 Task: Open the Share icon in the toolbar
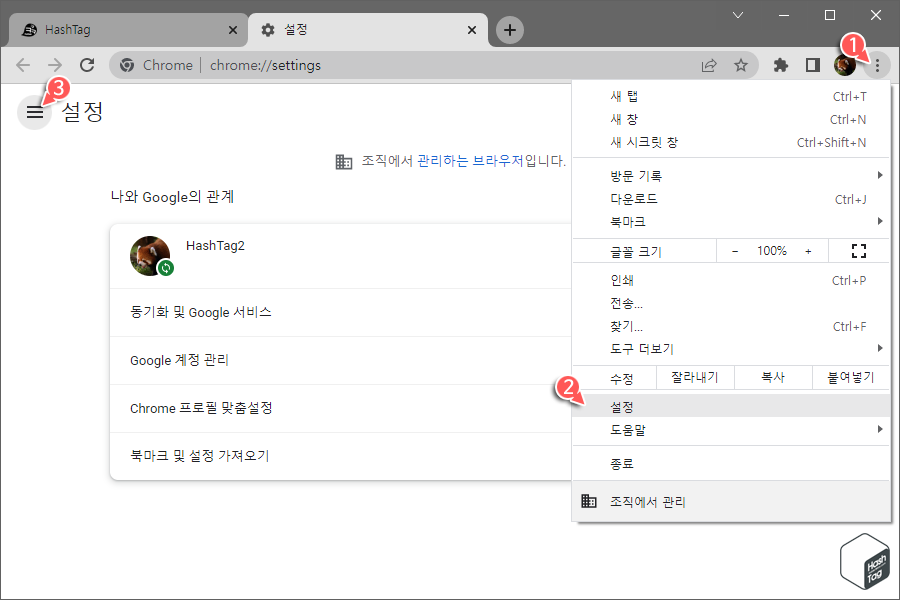click(709, 64)
